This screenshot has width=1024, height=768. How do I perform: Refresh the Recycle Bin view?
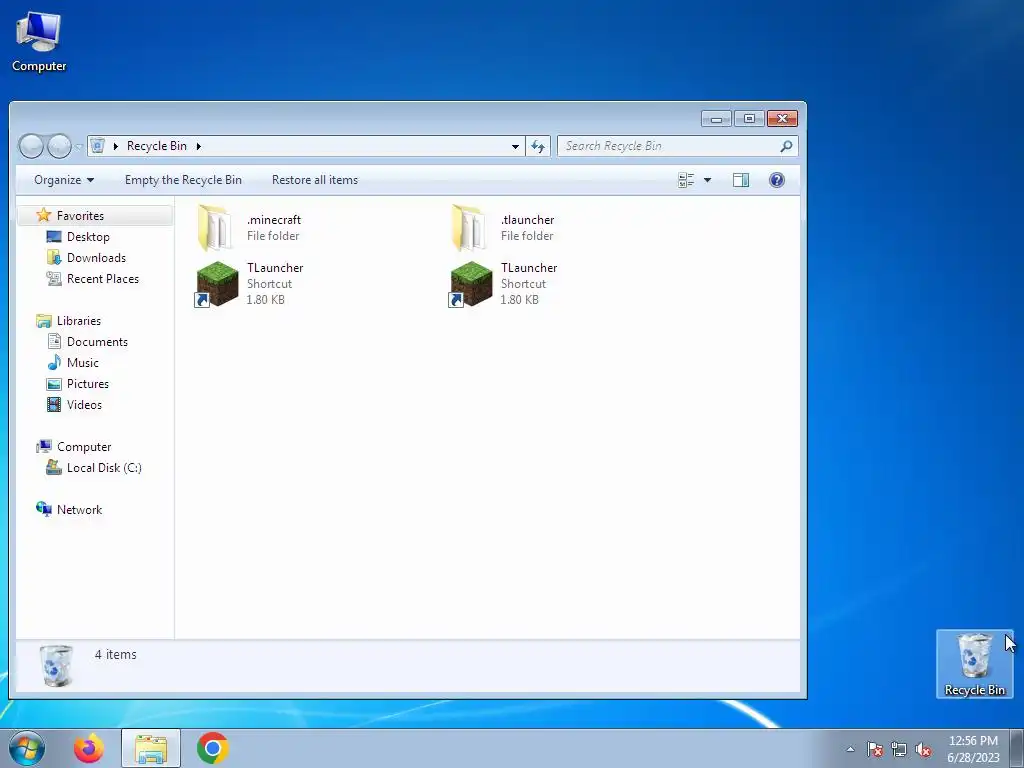coord(537,146)
